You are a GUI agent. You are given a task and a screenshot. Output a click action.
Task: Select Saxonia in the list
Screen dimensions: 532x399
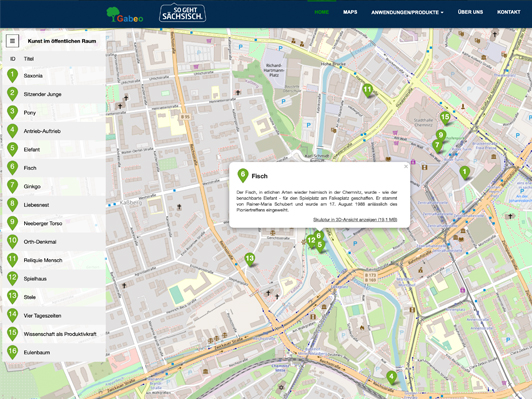(54, 76)
